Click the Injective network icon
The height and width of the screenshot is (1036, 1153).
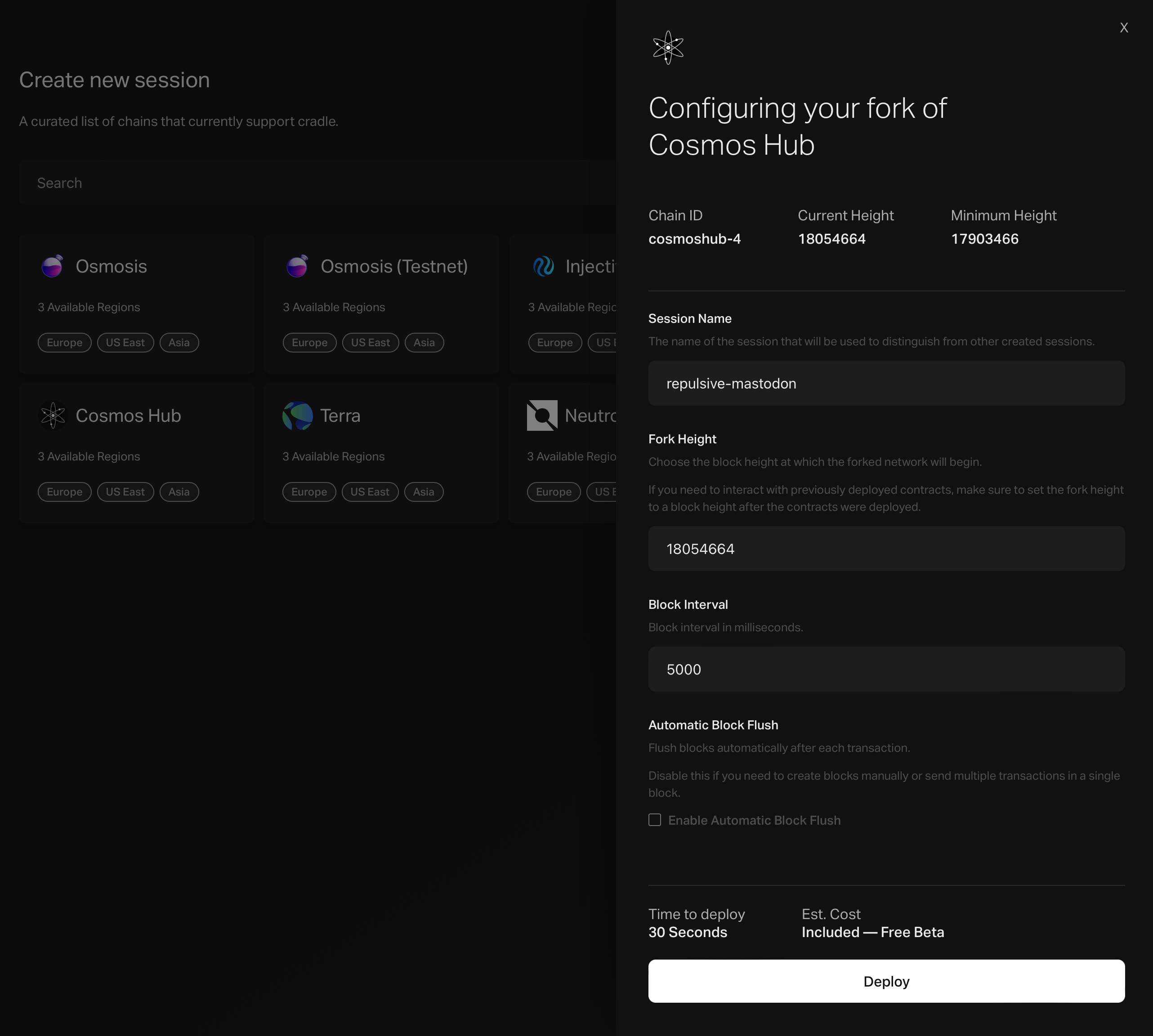pos(542,266)
